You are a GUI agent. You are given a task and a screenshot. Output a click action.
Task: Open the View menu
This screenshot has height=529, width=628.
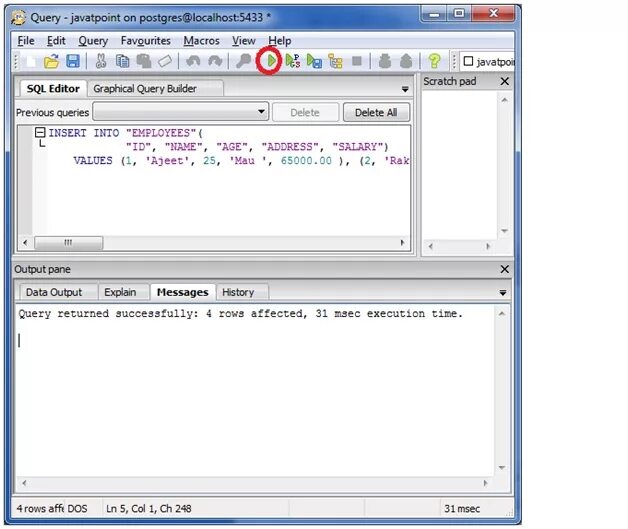[244, 41]
